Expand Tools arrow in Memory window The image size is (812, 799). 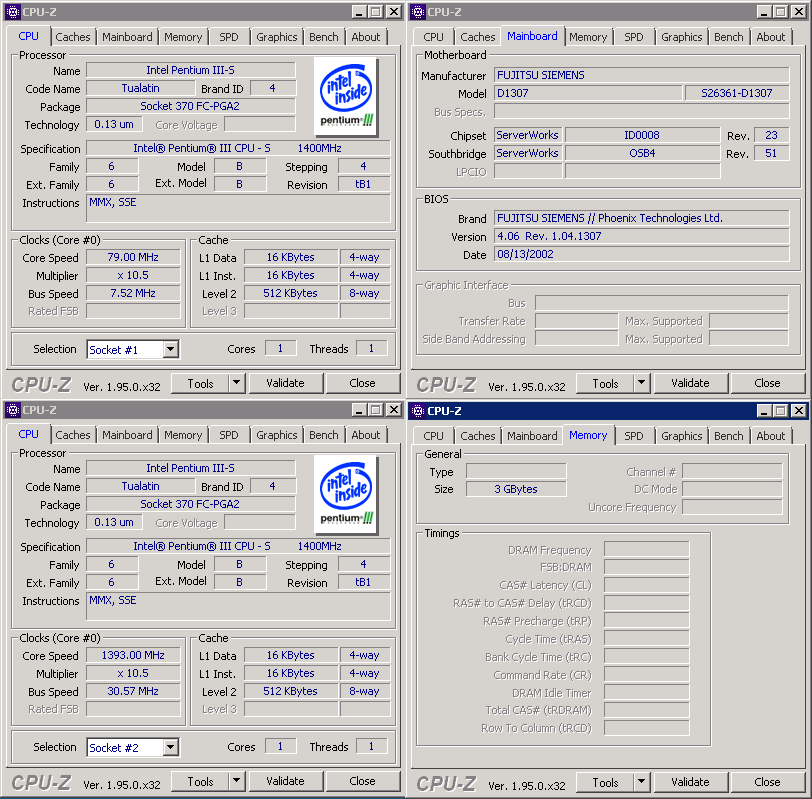tap(642, 782)
